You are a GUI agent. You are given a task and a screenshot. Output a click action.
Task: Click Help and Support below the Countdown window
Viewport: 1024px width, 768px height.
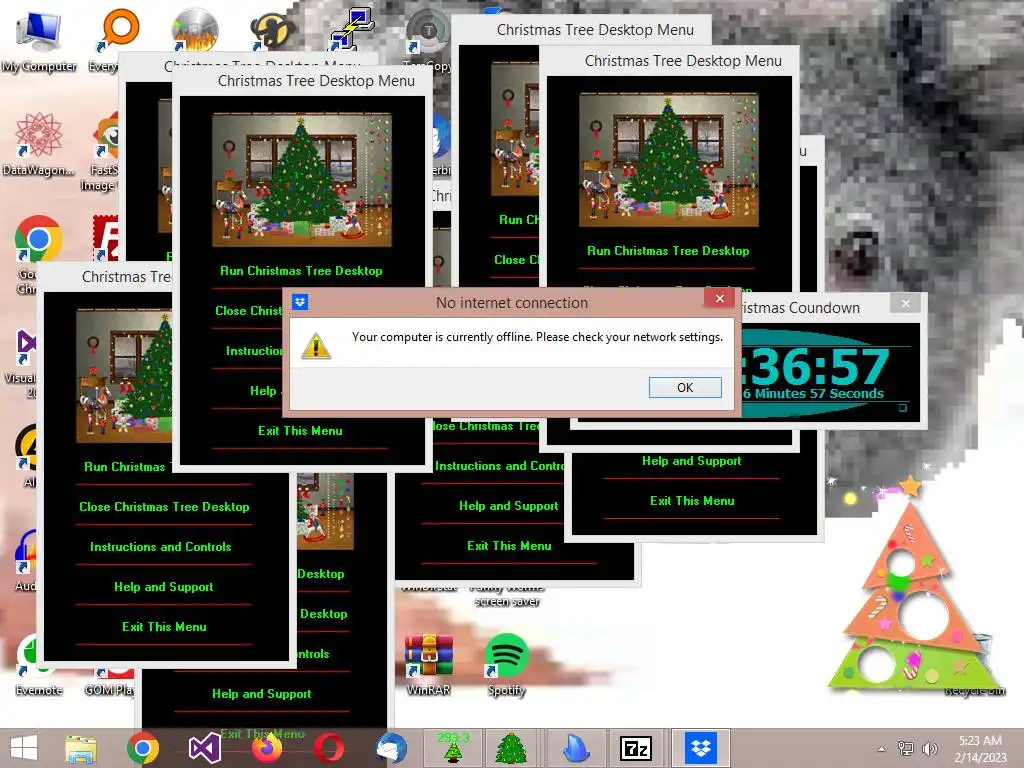pos(692,461)
